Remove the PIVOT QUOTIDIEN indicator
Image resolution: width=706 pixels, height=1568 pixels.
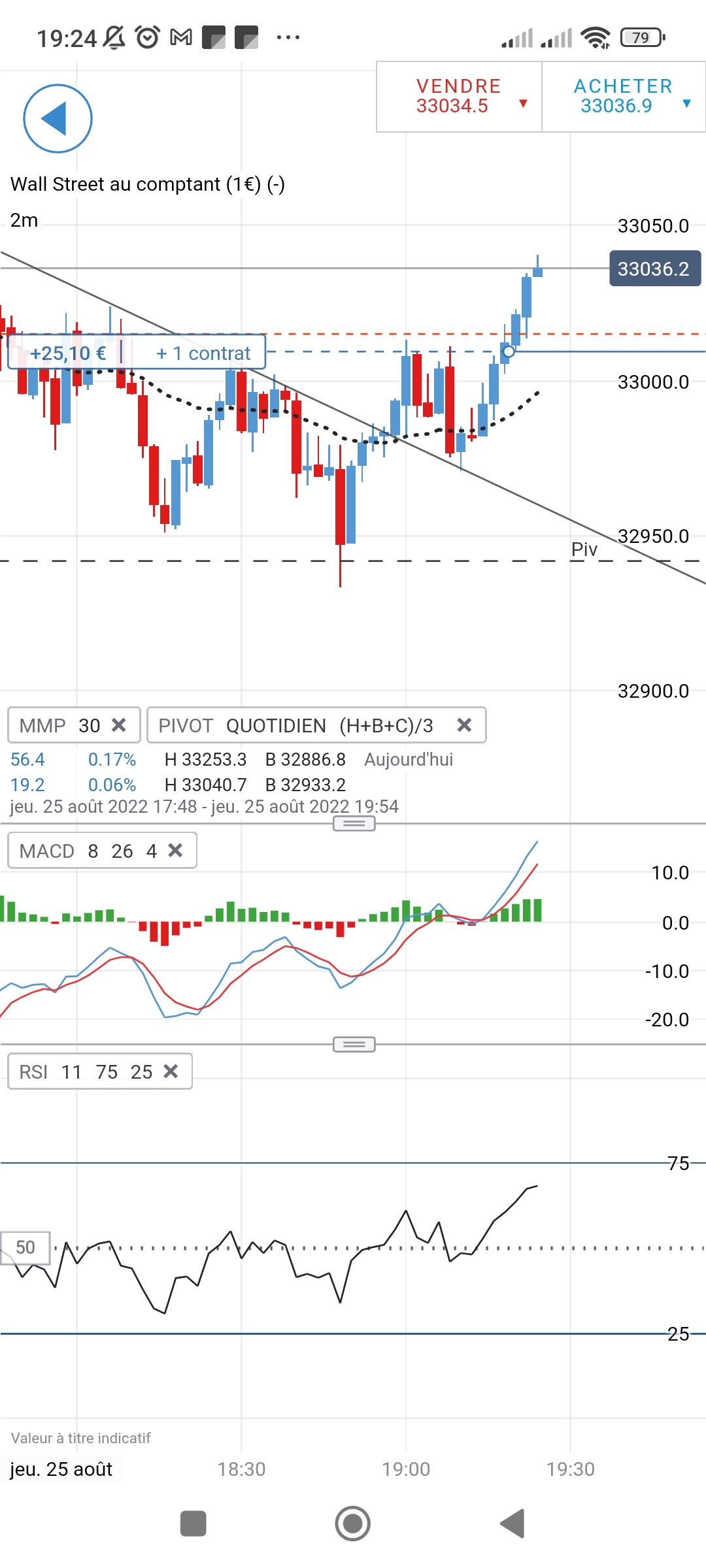[x=464, y=725]
